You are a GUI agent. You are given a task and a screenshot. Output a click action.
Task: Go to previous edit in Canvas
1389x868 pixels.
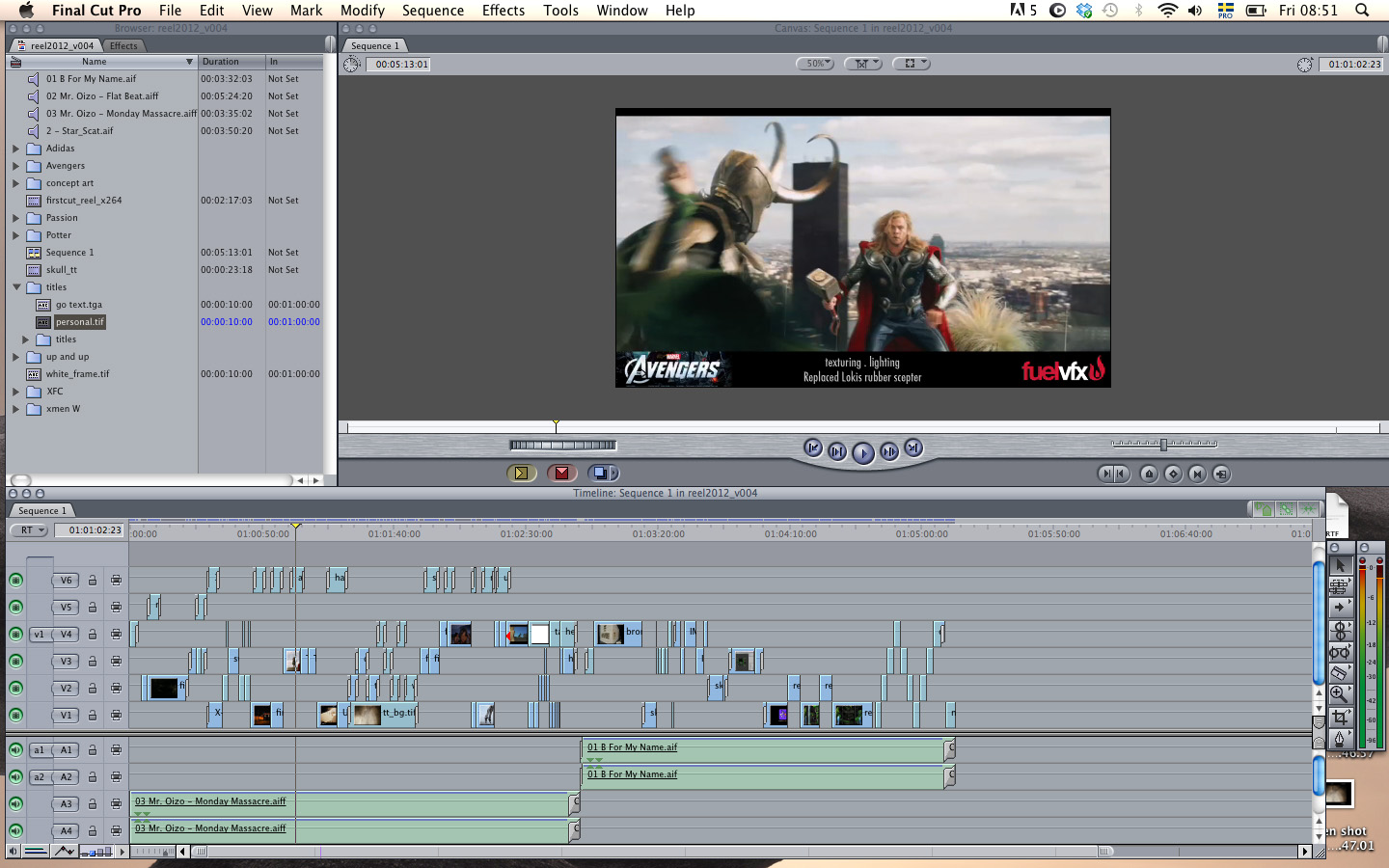tap(813, 448)
